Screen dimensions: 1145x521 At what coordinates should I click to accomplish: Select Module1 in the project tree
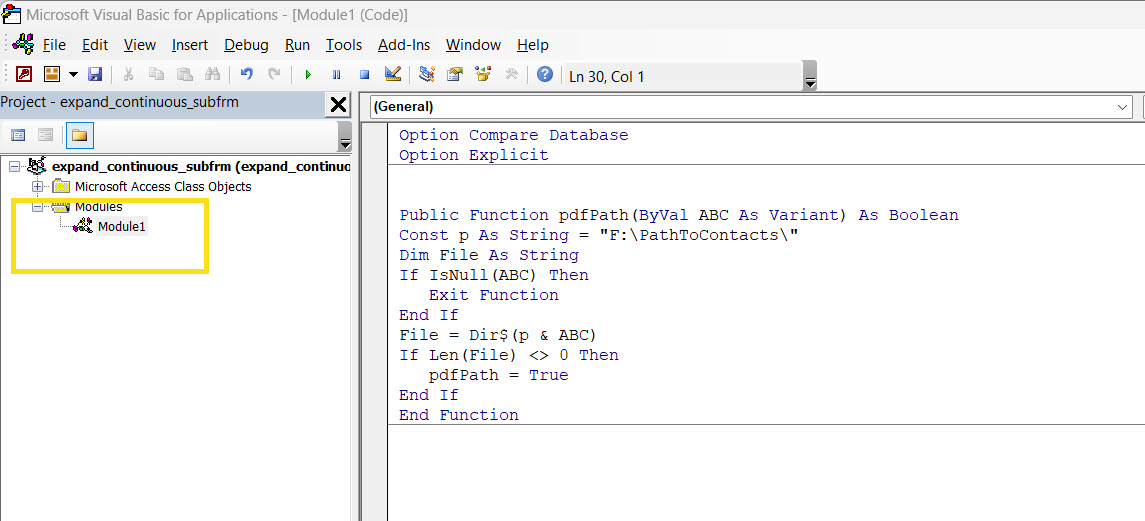coord(121,227)
